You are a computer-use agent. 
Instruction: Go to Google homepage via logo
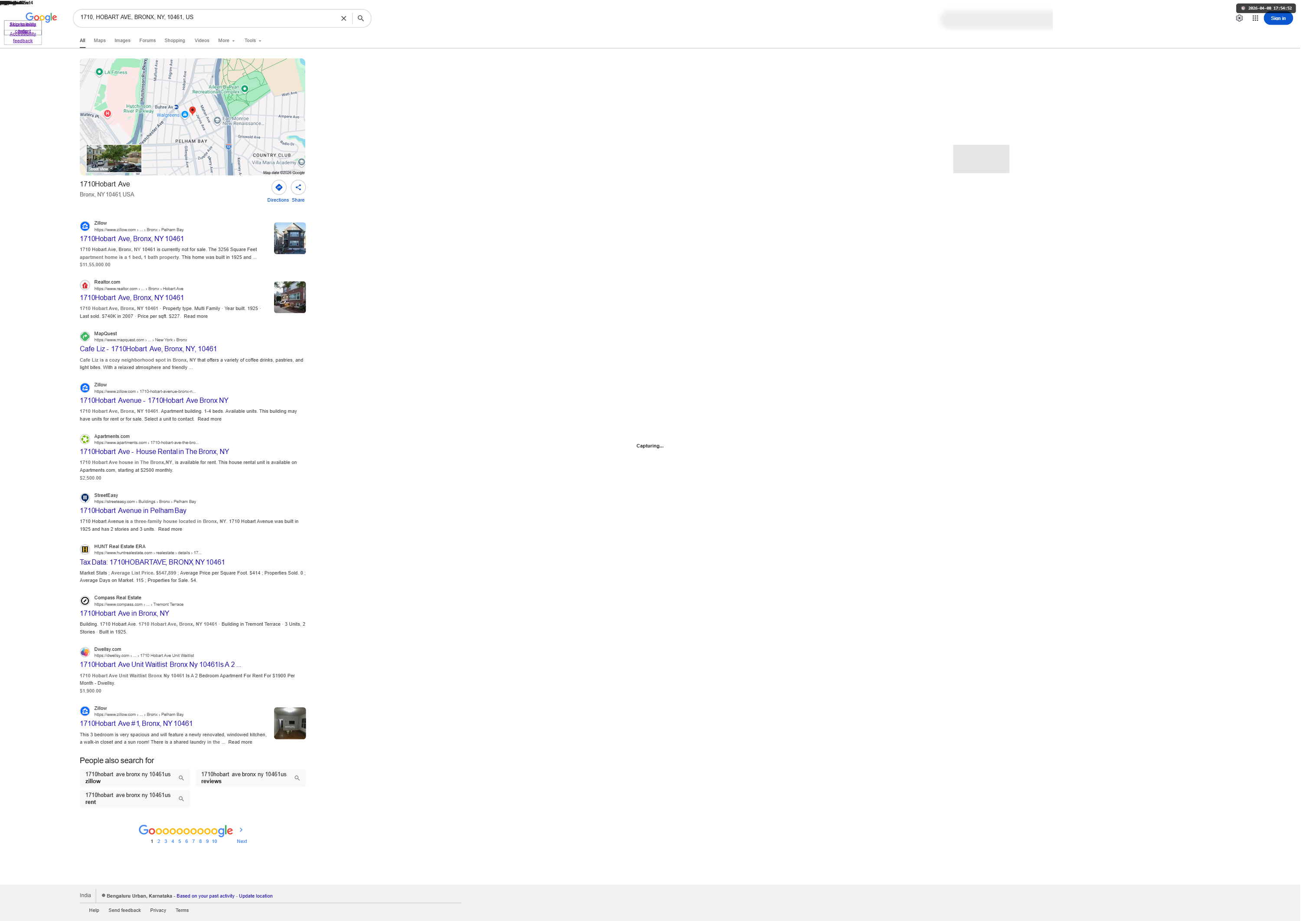42,17
